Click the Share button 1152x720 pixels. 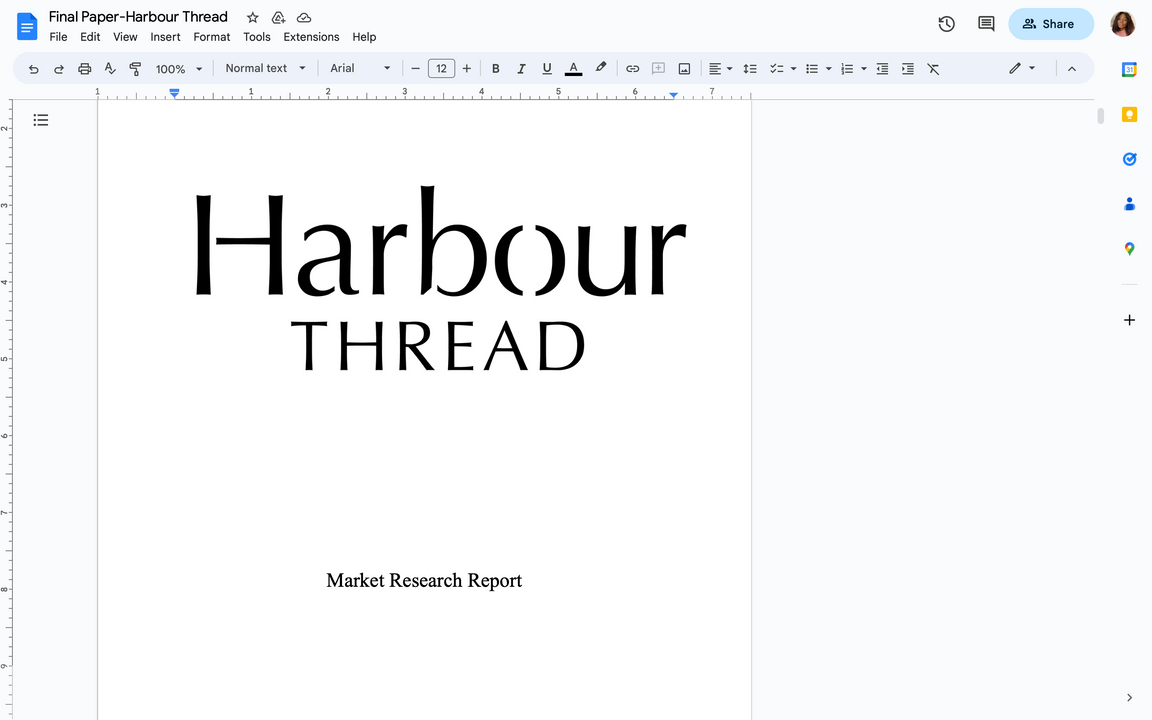(1050, 24)
